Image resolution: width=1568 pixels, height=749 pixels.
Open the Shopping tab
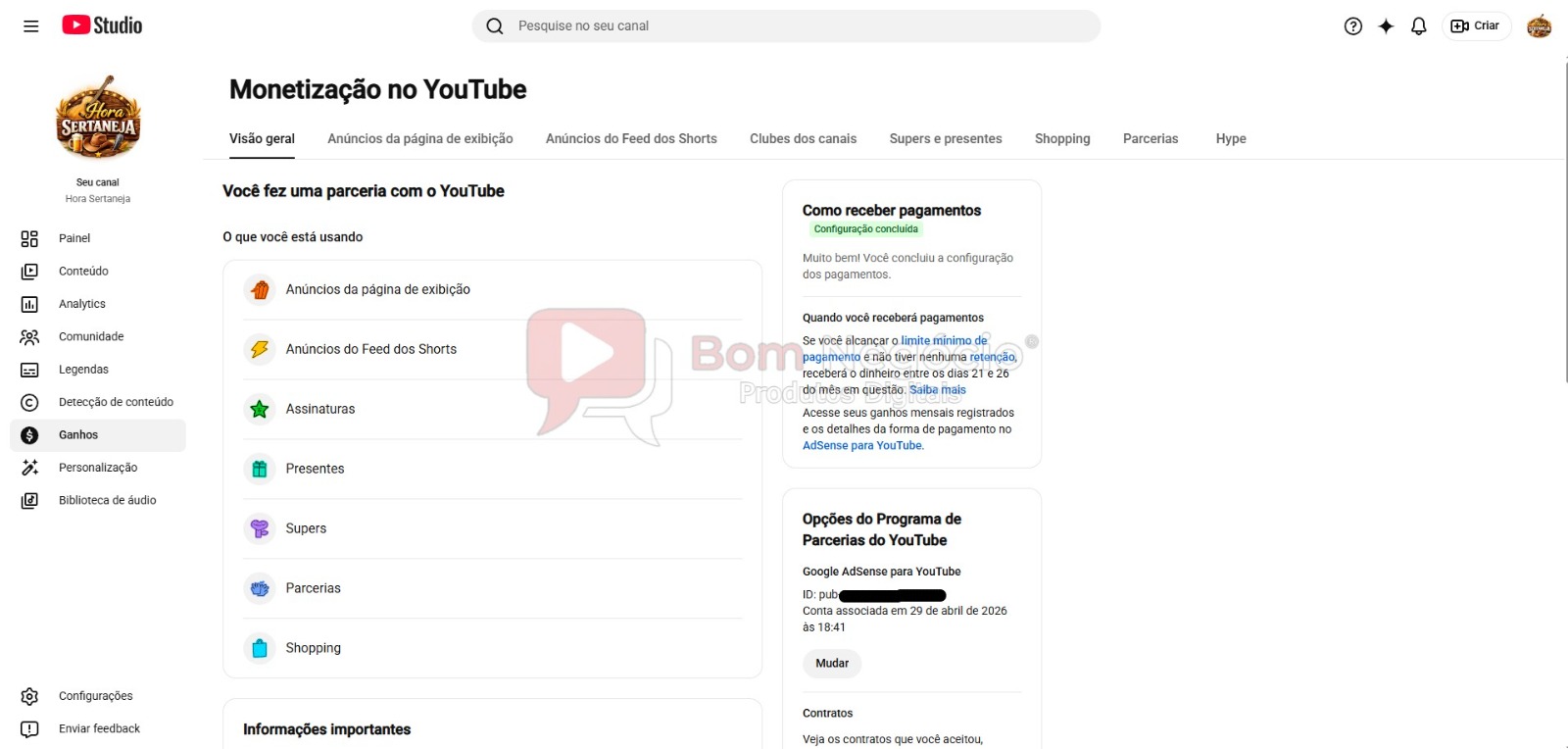pyautogui.click(x=1062, y=138)
